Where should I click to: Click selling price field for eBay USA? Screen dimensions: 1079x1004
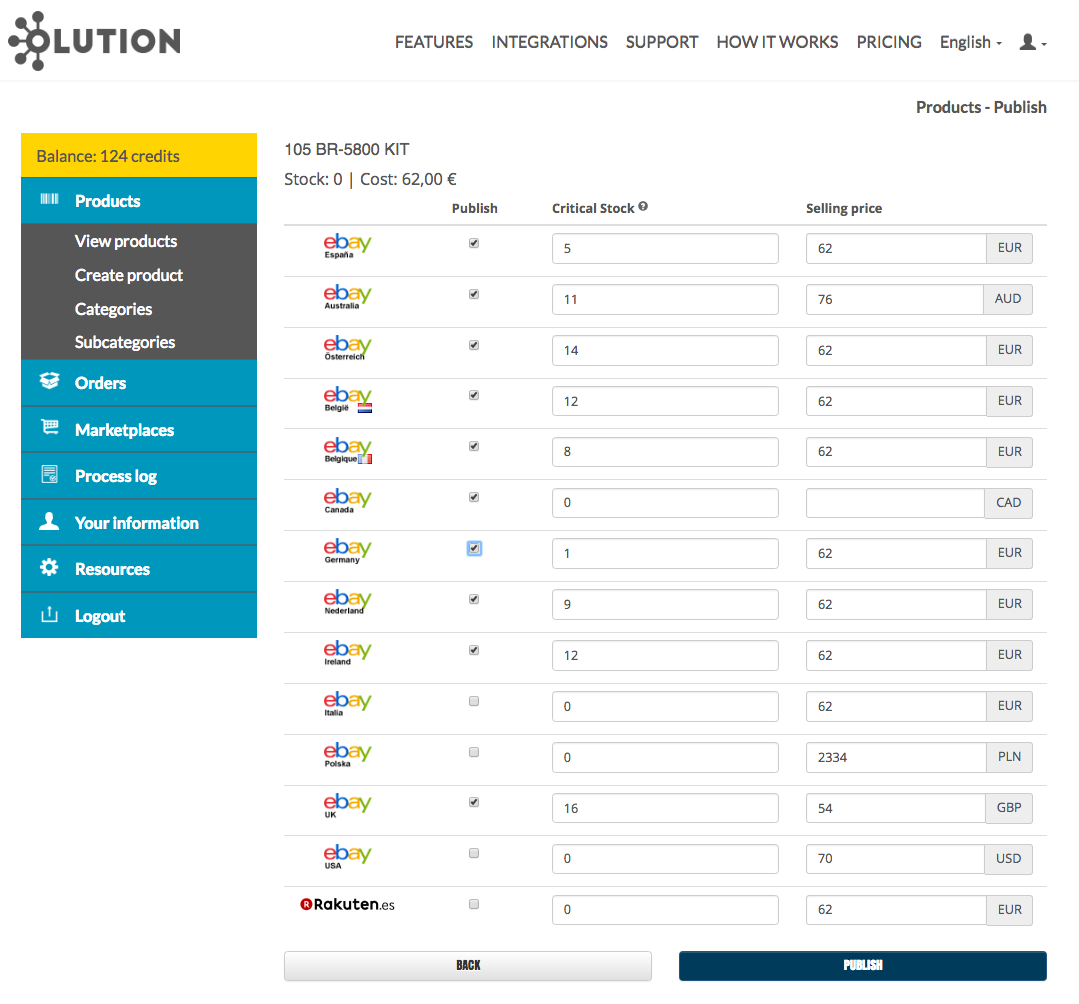[895, 859]
